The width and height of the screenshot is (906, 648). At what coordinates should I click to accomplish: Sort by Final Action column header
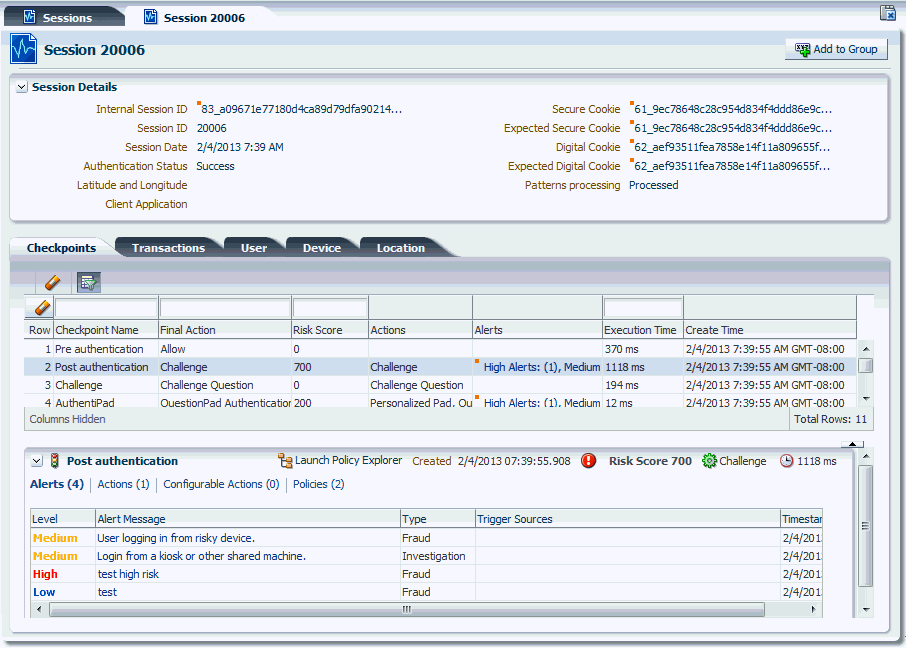click(x=225, y=330)
